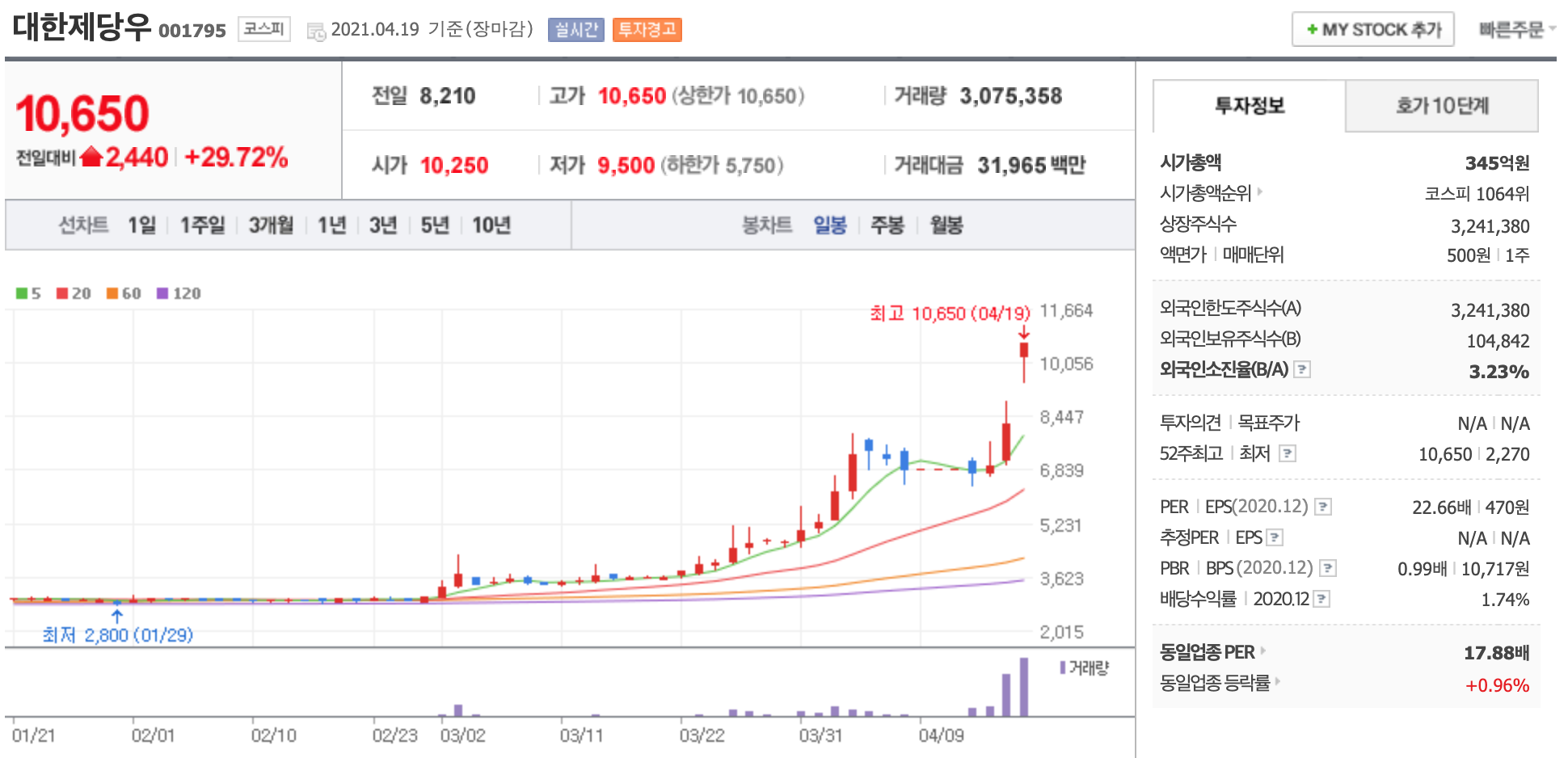Select the 5년 line chart period
1568x758 pixels.
tap(435, 225)
